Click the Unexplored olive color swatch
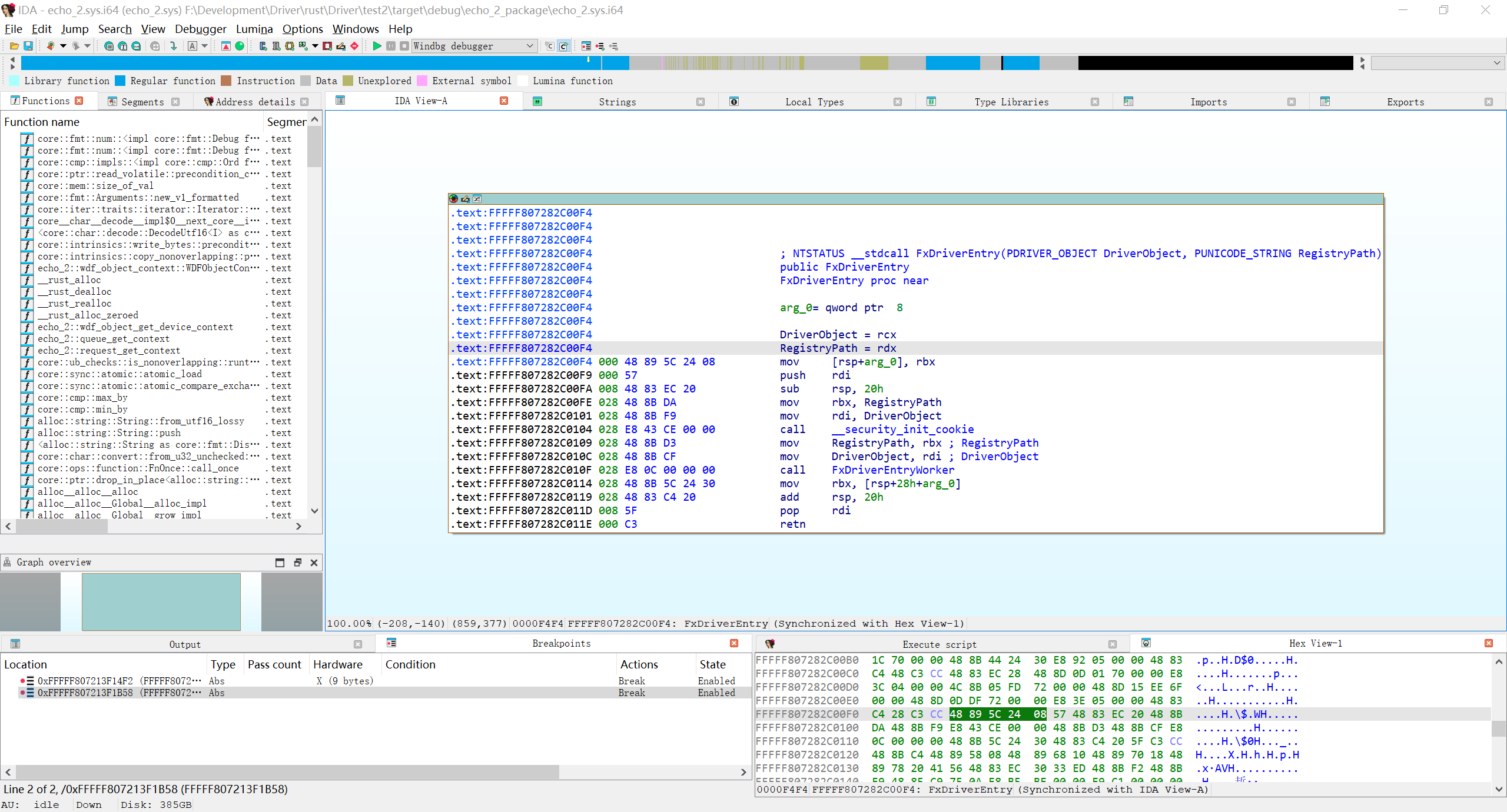 click(348, 81)
